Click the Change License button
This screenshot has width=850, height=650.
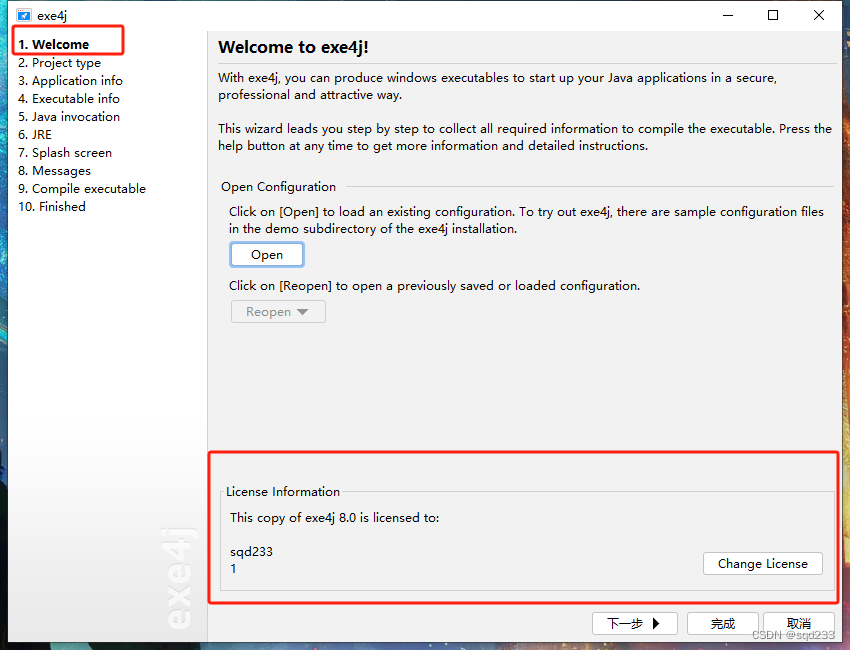(x=762, y=564)
